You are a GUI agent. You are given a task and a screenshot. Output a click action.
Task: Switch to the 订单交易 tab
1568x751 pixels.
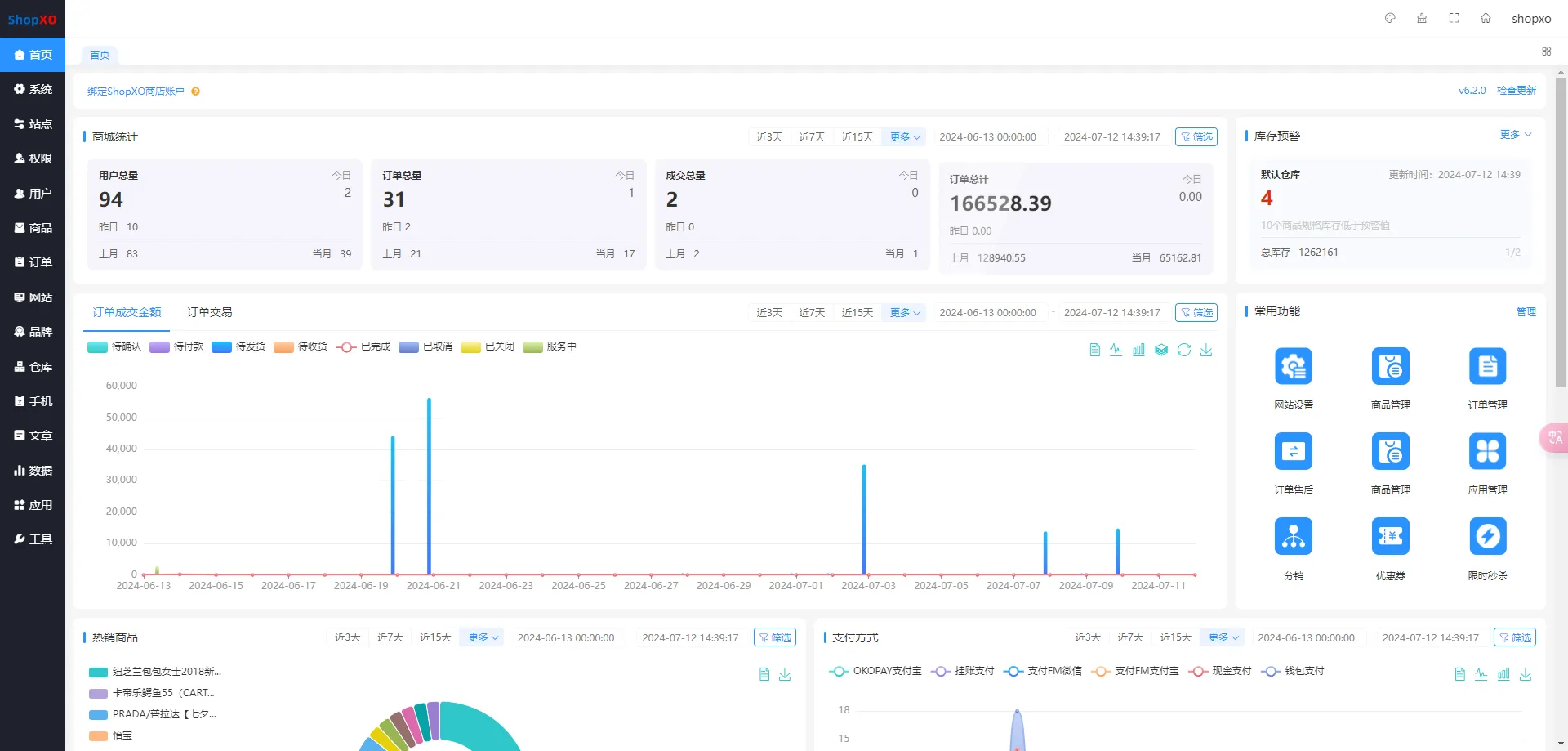point(209,312)
